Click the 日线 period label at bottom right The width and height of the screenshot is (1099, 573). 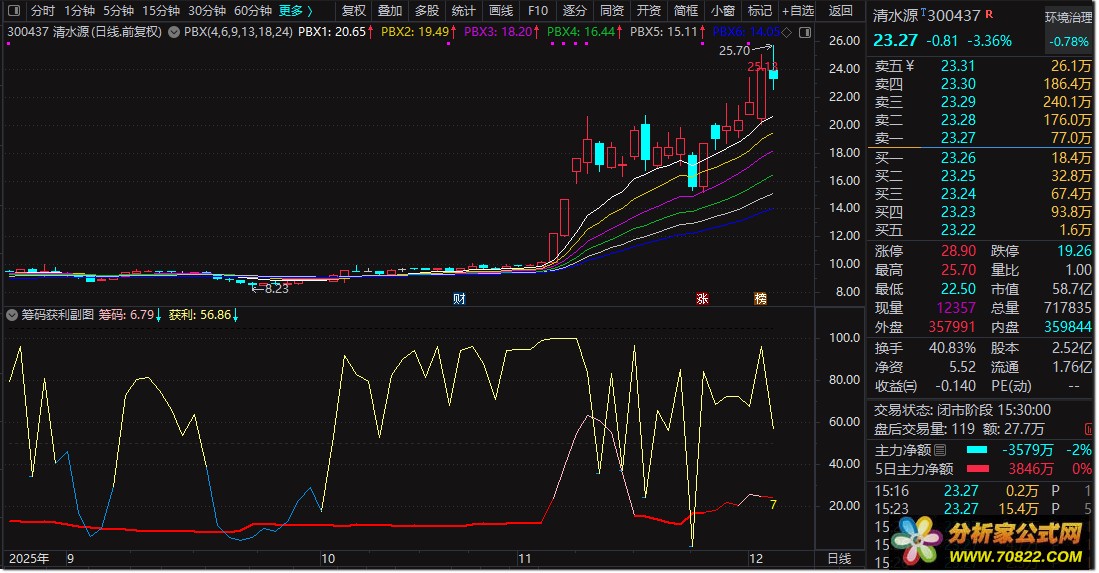(839, 558)
